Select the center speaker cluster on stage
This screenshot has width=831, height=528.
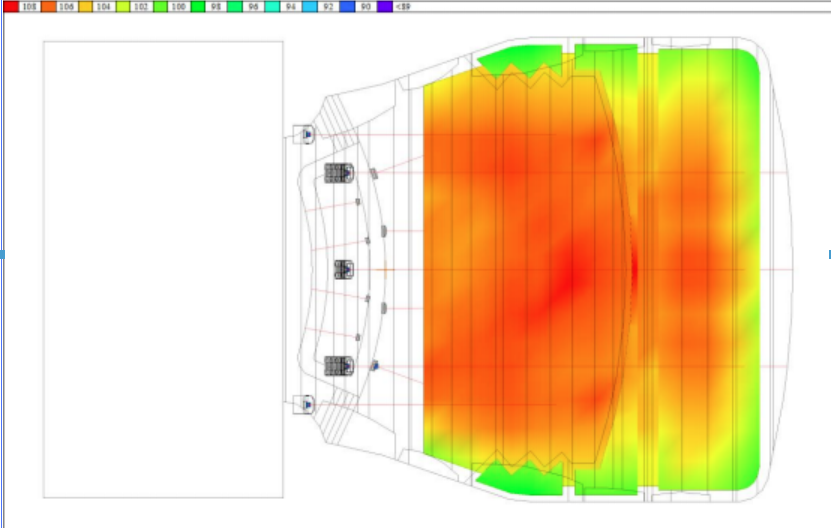coord(343,269)
